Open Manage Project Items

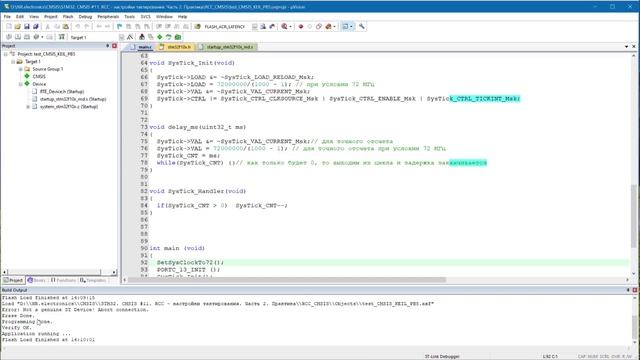[142, 37]
